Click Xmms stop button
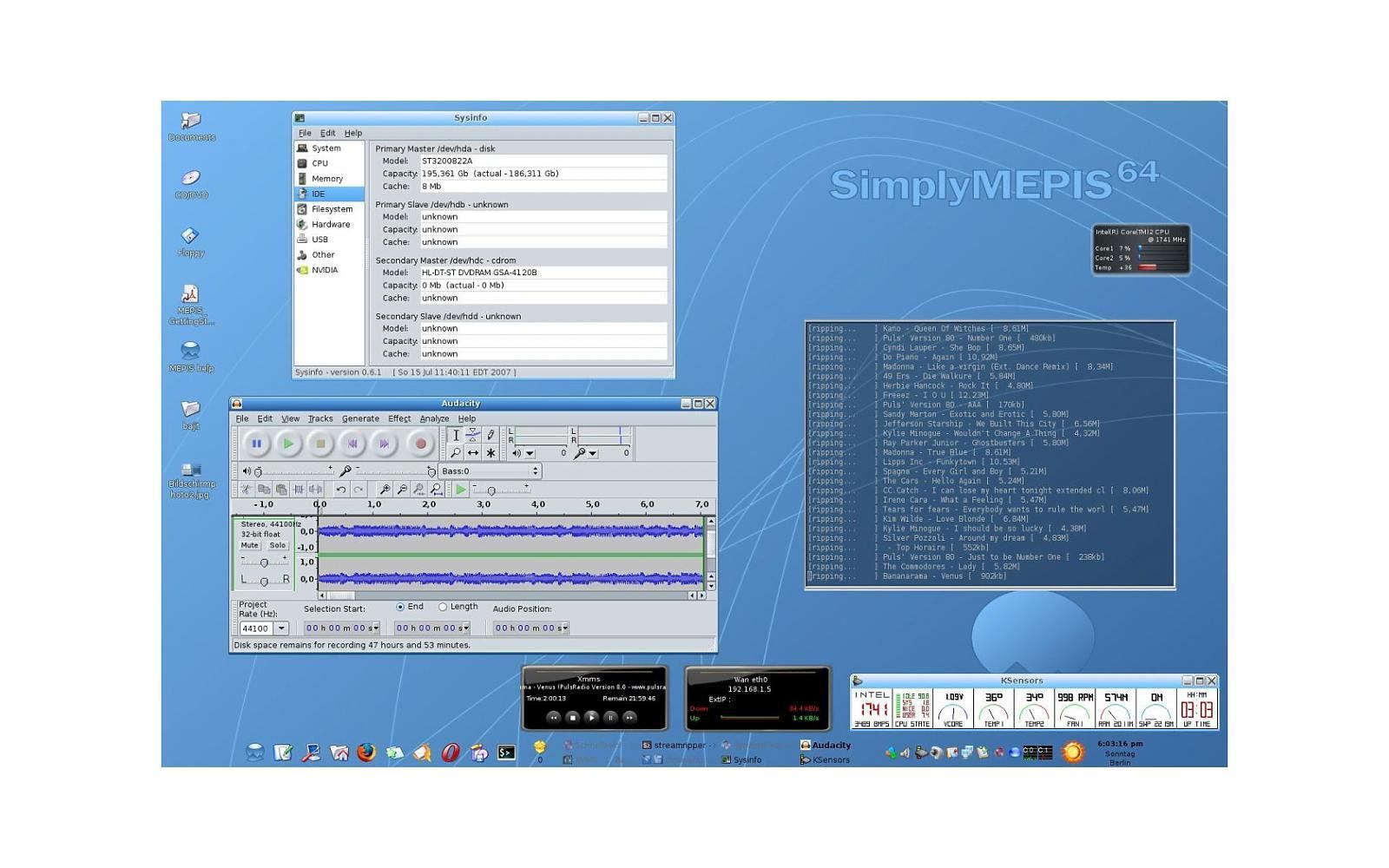1389x868 pixels. 572,717
